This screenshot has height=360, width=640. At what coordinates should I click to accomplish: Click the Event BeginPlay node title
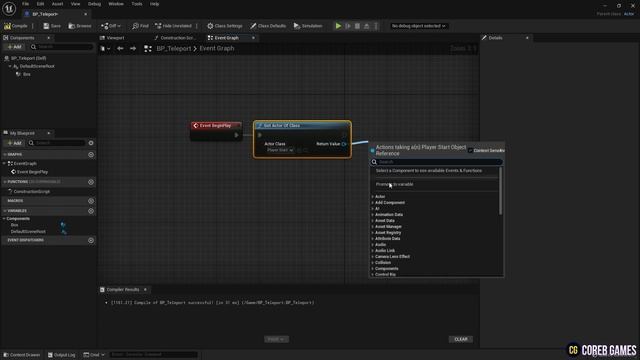point(215,125)
